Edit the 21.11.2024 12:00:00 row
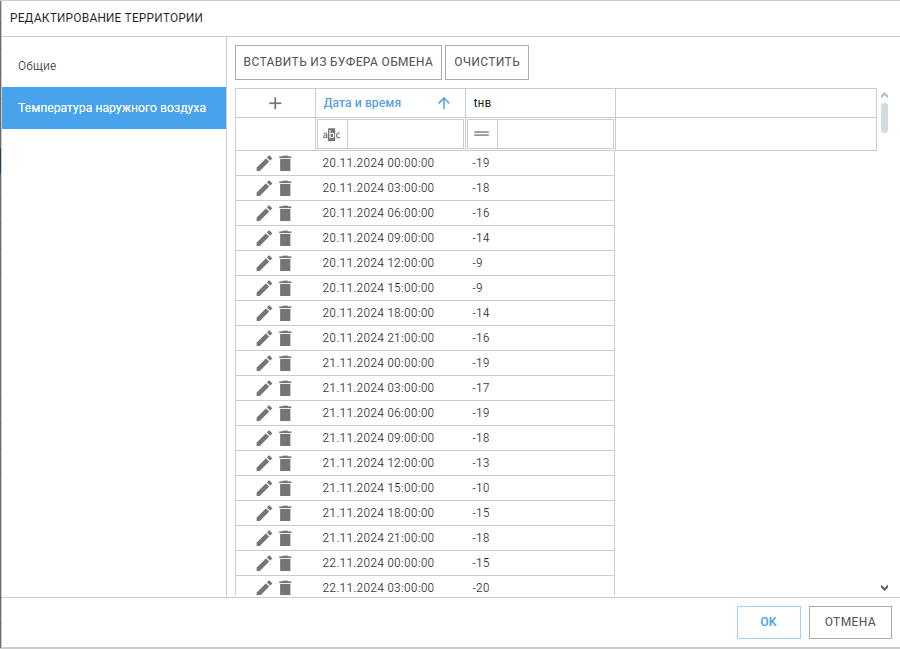The width and height of the screenshot is (900, 649). point(264,463)
